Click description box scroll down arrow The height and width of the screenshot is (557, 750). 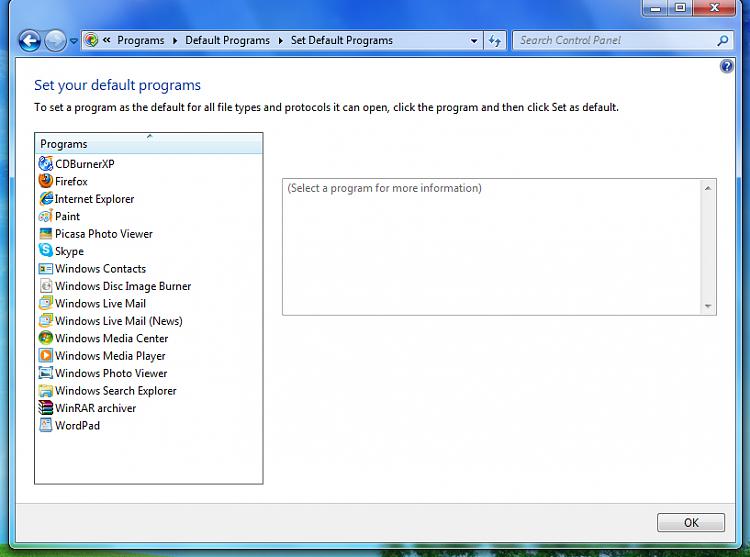pyautogui.click(x=708, y=306)
